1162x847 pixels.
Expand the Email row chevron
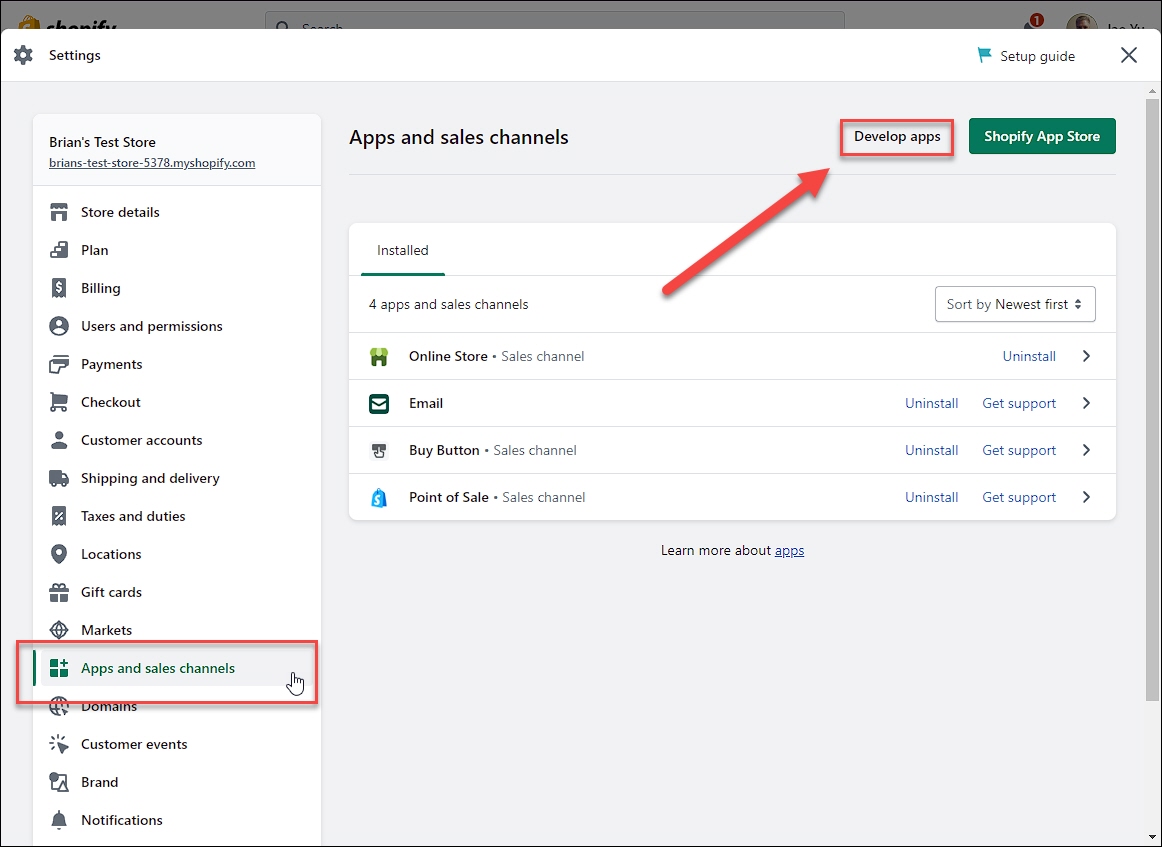(x=1086, y=403)
